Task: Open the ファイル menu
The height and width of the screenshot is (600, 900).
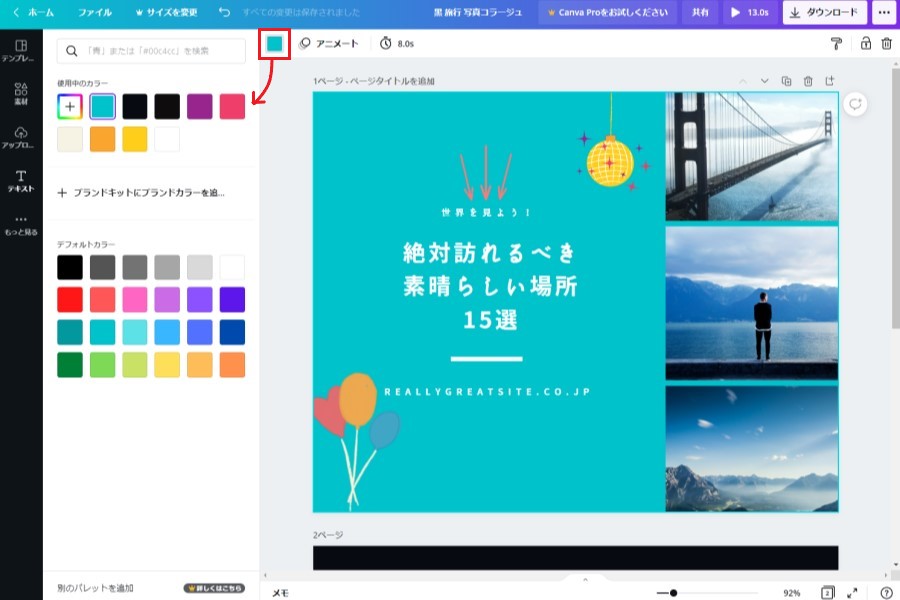Action: point(95,13)
